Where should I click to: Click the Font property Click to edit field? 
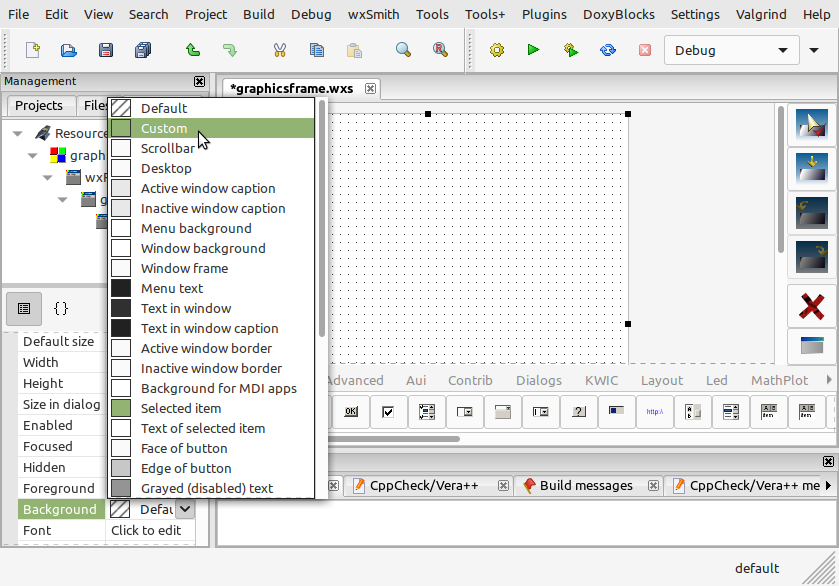(x=150, y=530)
